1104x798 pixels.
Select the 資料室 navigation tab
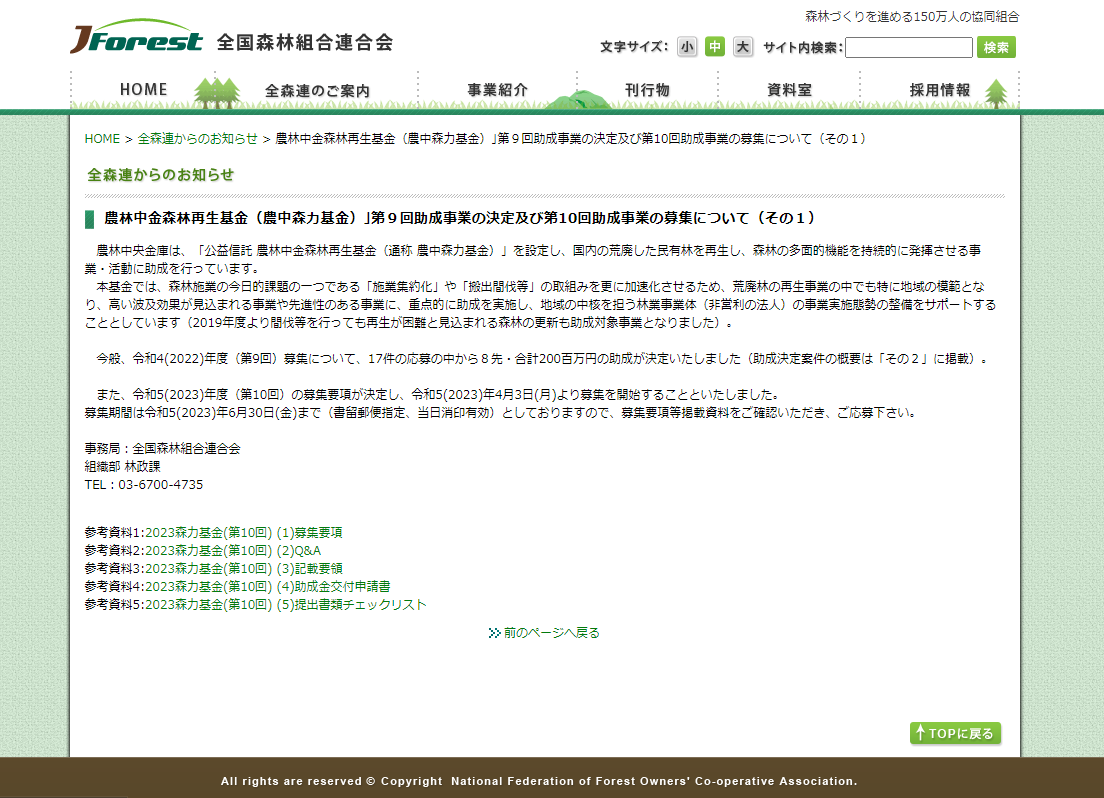point(789,90)
